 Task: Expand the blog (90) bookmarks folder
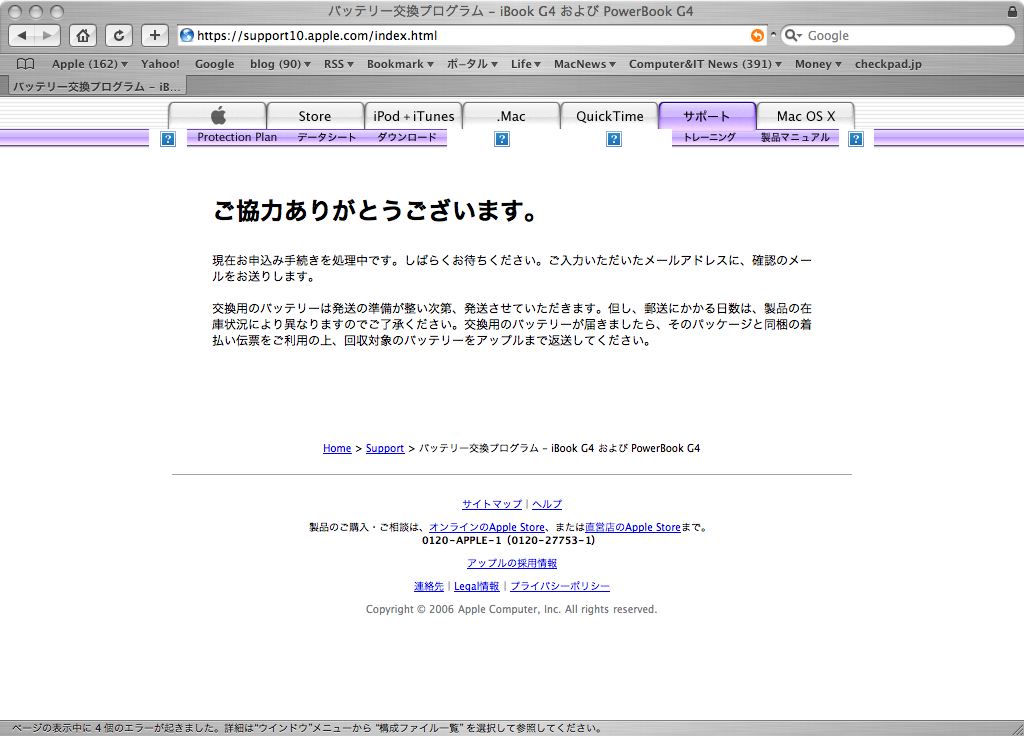tap(280, 64)
